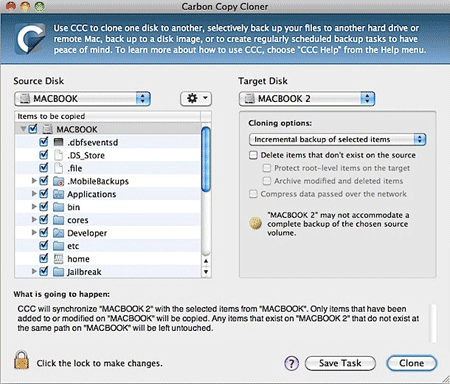Click the disk icon in Target Disk popup
The height and width of the screenshot is (384, 450).
point(249,99)
